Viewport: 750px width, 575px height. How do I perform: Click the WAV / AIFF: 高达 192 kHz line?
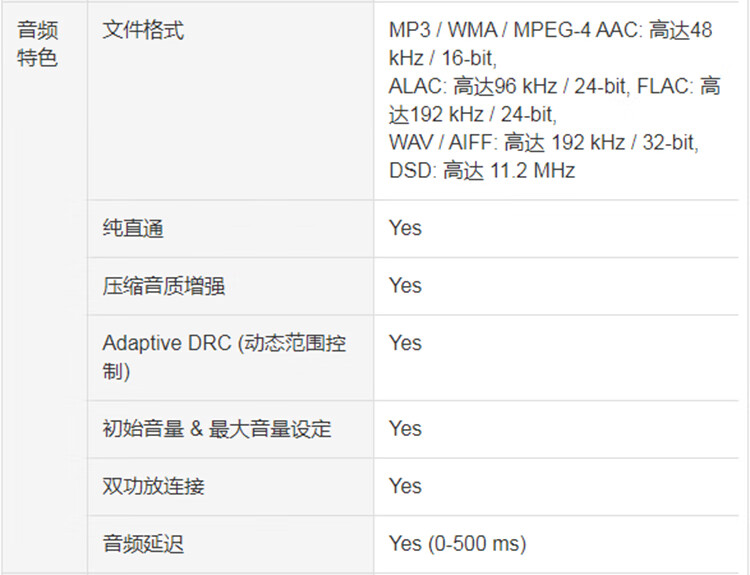(x=544, y=143)
